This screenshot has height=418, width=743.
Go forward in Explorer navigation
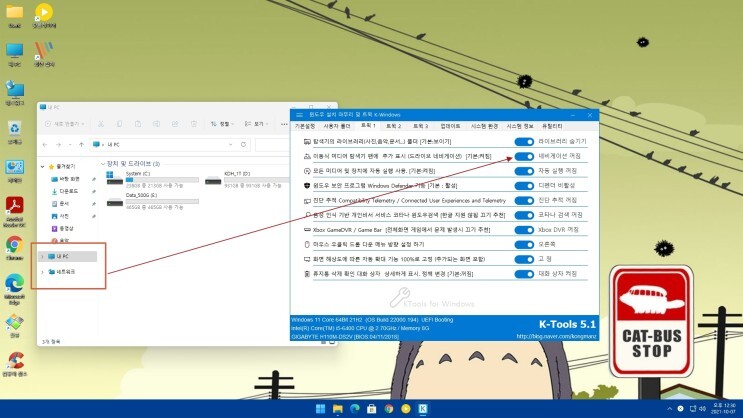tap(58, 145)
